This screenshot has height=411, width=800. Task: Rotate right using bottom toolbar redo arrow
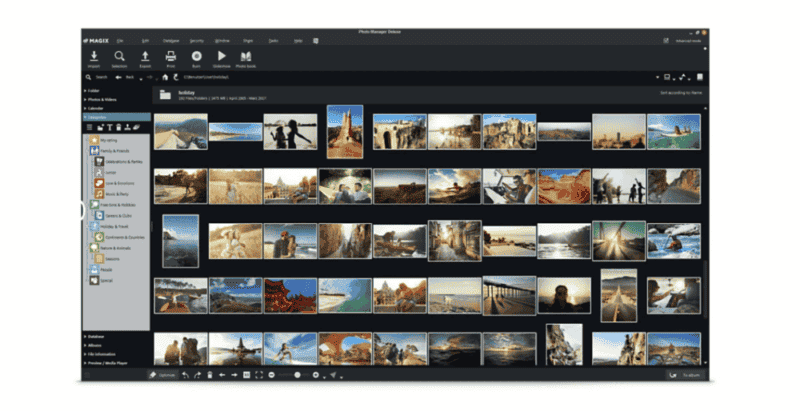[x=197, y=375]
